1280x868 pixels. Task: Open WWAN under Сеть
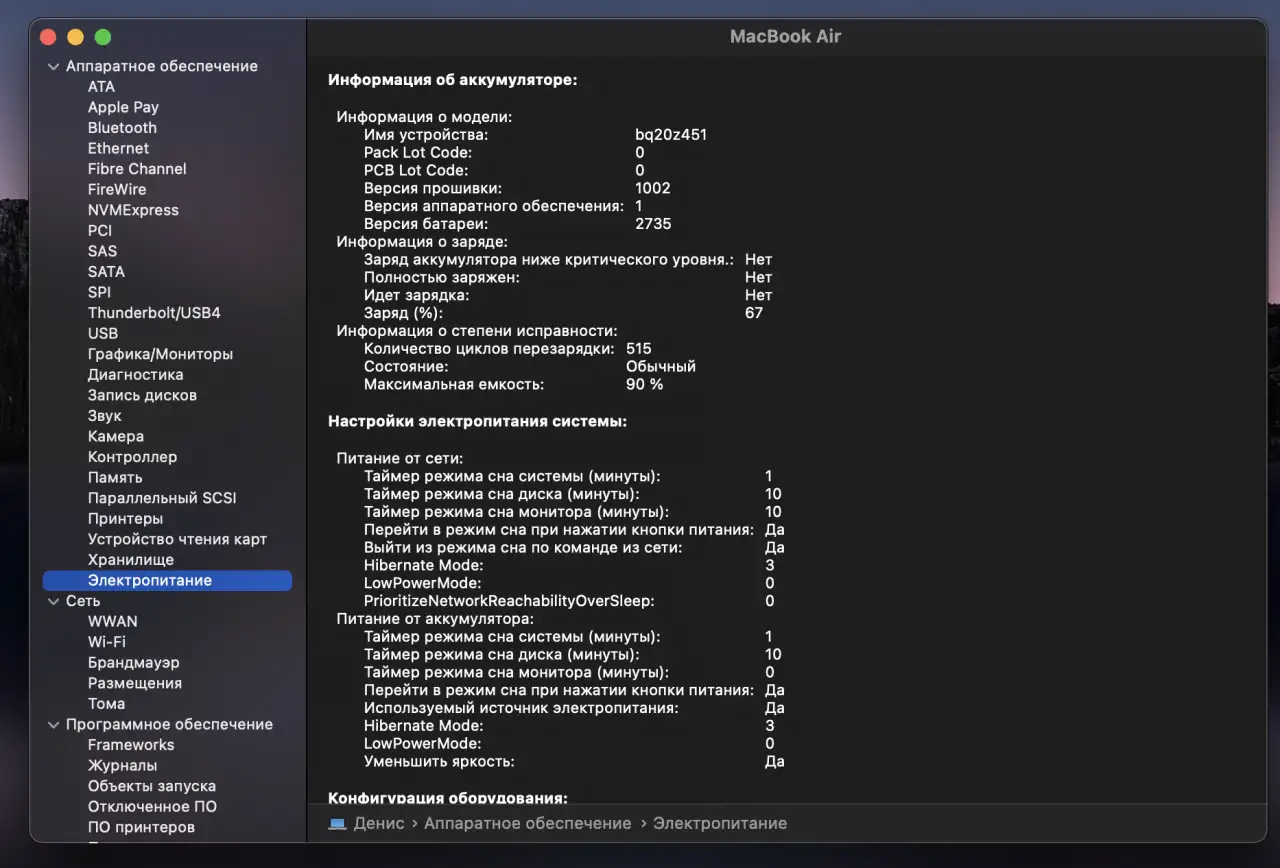[113, 621]
